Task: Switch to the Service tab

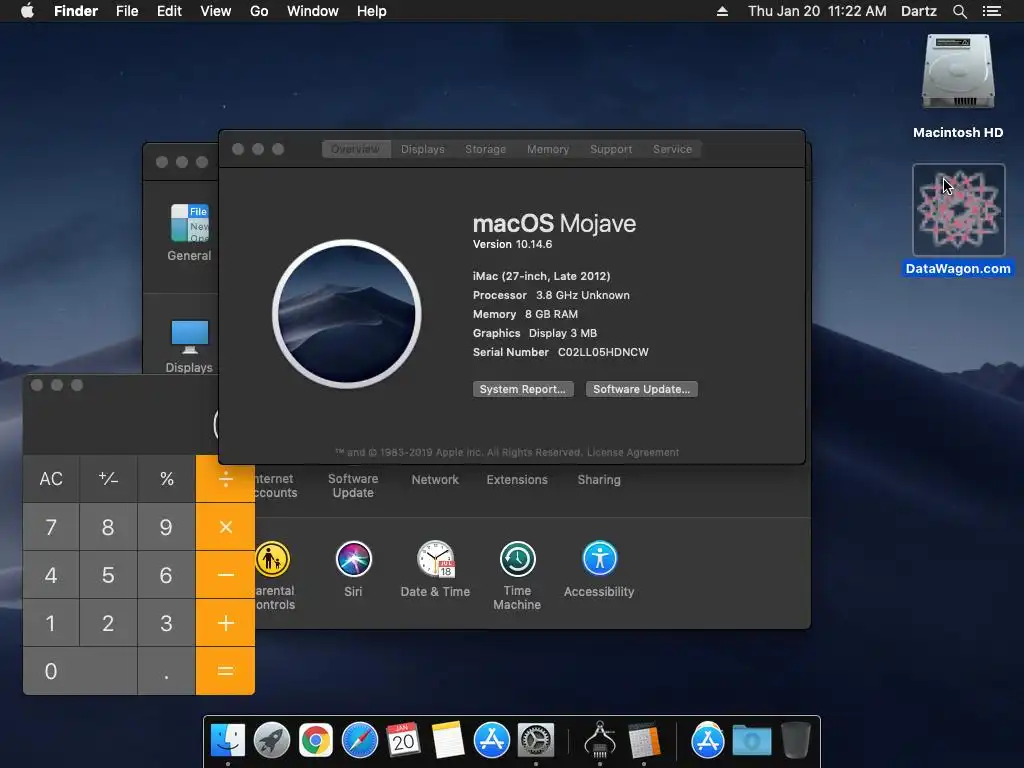Action: click(672, 149)
